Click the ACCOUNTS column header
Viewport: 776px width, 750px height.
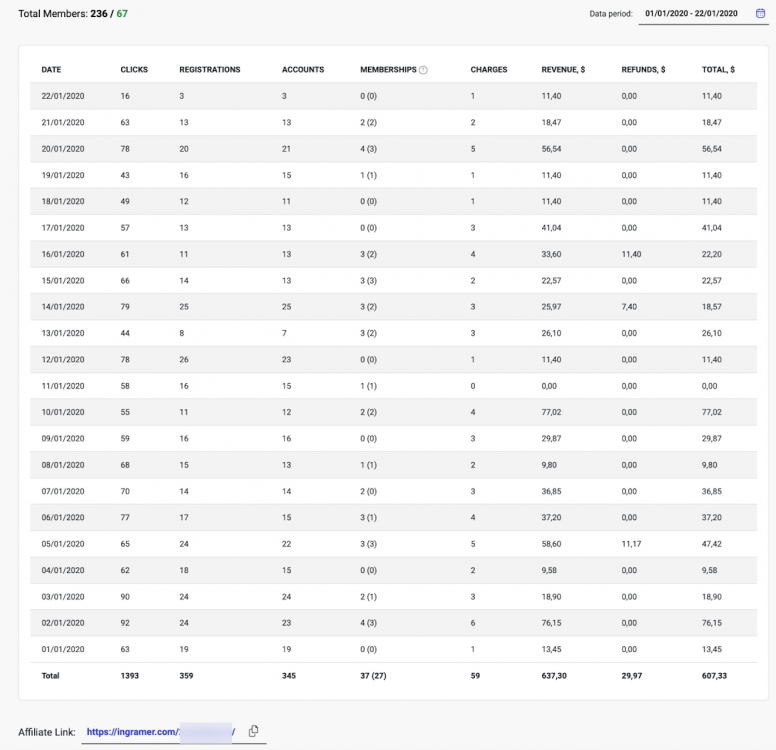(303, 70)
